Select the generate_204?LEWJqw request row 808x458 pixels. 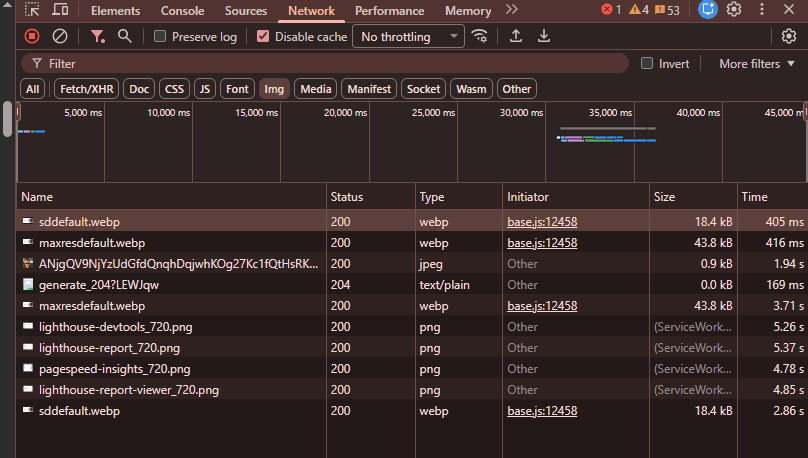(412, 285)
